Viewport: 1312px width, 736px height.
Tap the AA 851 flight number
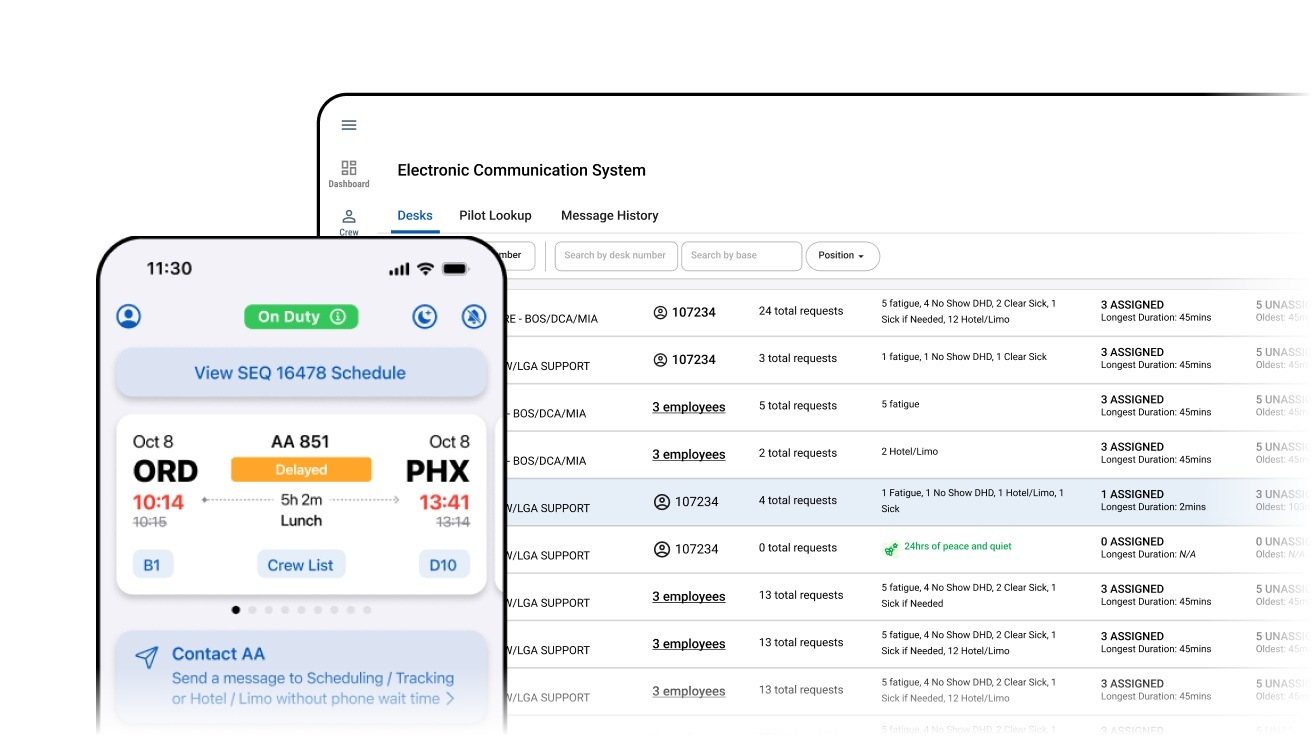pyautogui.click(x=300, y=442)
